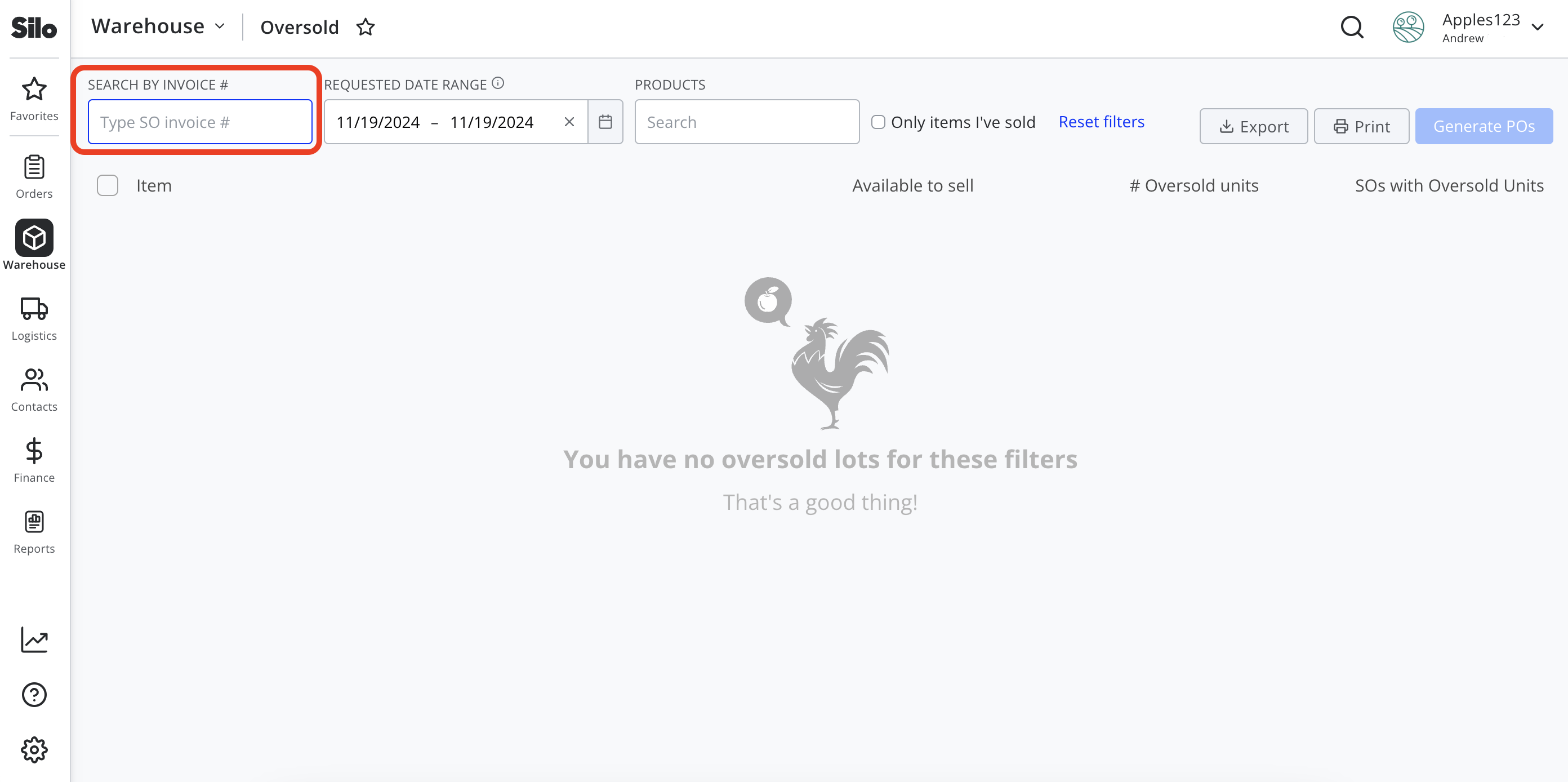This screenshot has width=1568, height=782.
Task: Go to Finance section
Action: point(34,460)
